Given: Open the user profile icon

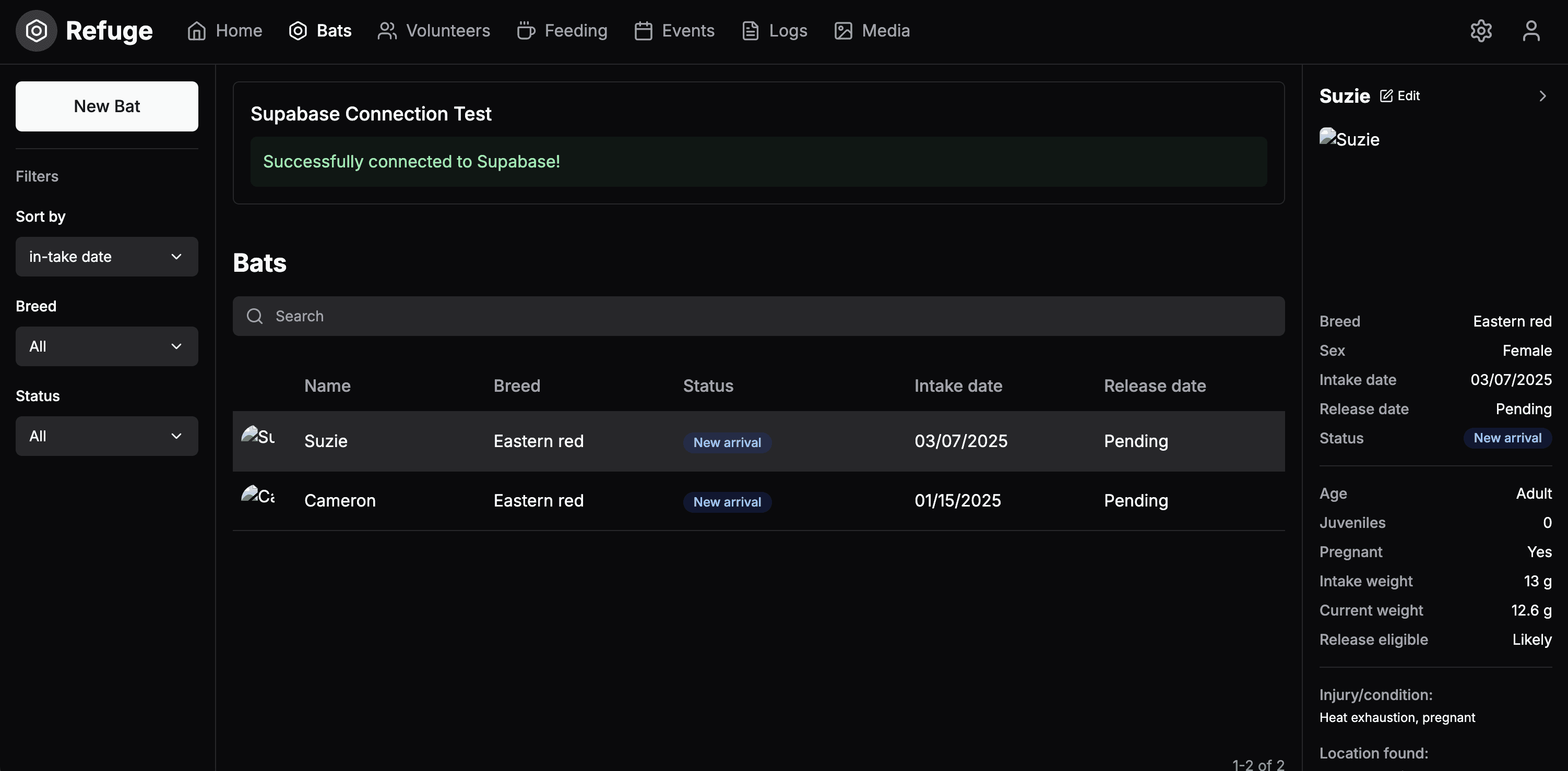Looking at the screenshot, I should (1531, 30).
